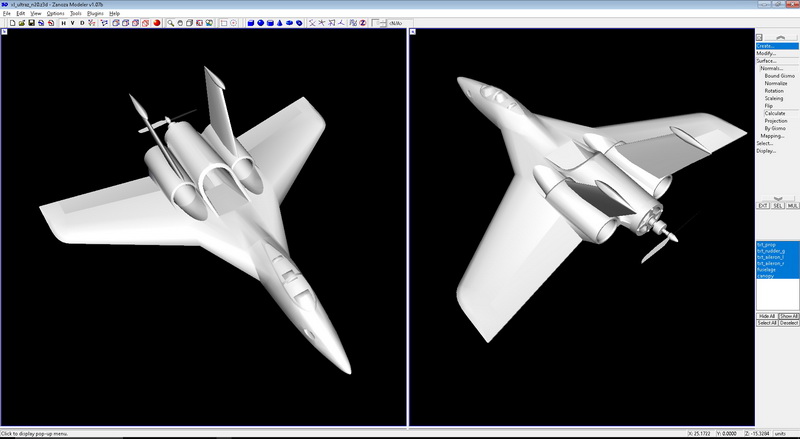Open the View menu
This screenshot has width=800, height=439.
click(36, 13)
